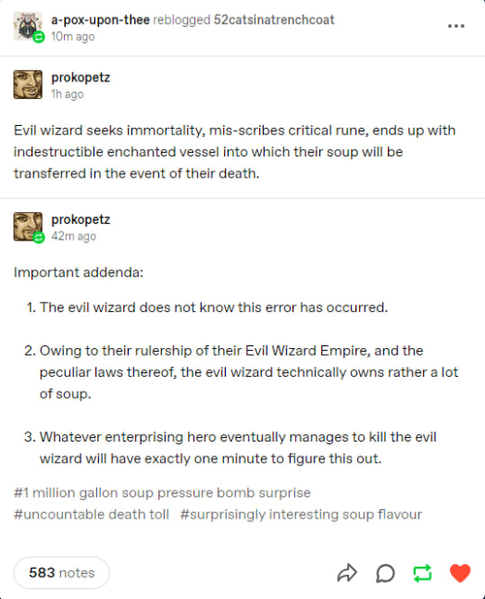Click the #uncountable death toll tag
The image size is (485, 599).
[x=92, y=515]
